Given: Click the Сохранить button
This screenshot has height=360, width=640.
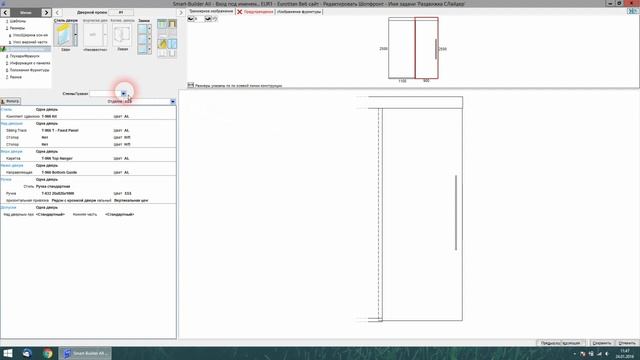Looking at the screenshot, I should 602,343.
